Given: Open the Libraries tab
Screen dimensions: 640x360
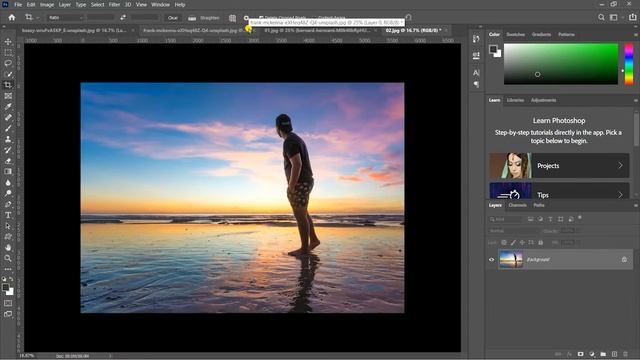Looking at the screenshot, I should pos(515,100).
